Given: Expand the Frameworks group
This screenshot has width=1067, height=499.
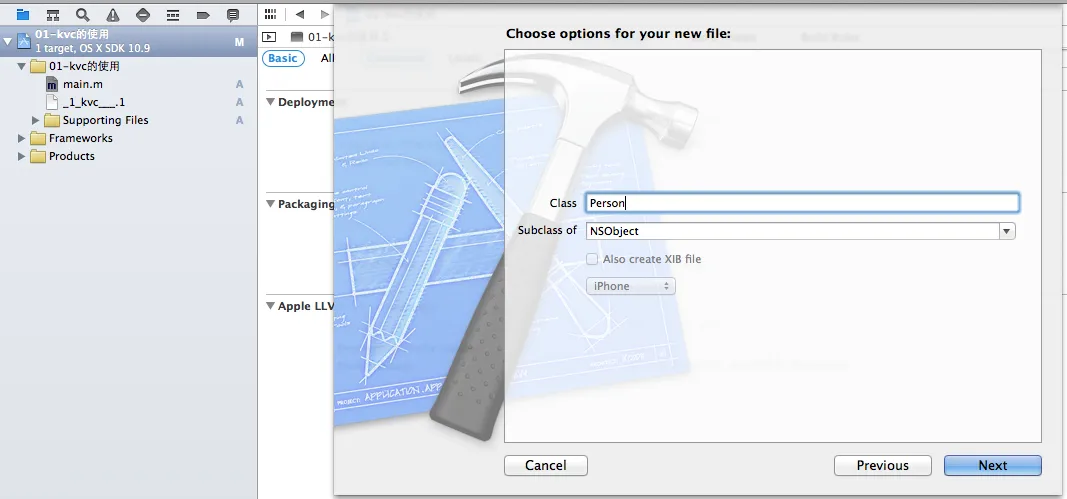Looking at the screenshot, I should (x=22, y=138).
